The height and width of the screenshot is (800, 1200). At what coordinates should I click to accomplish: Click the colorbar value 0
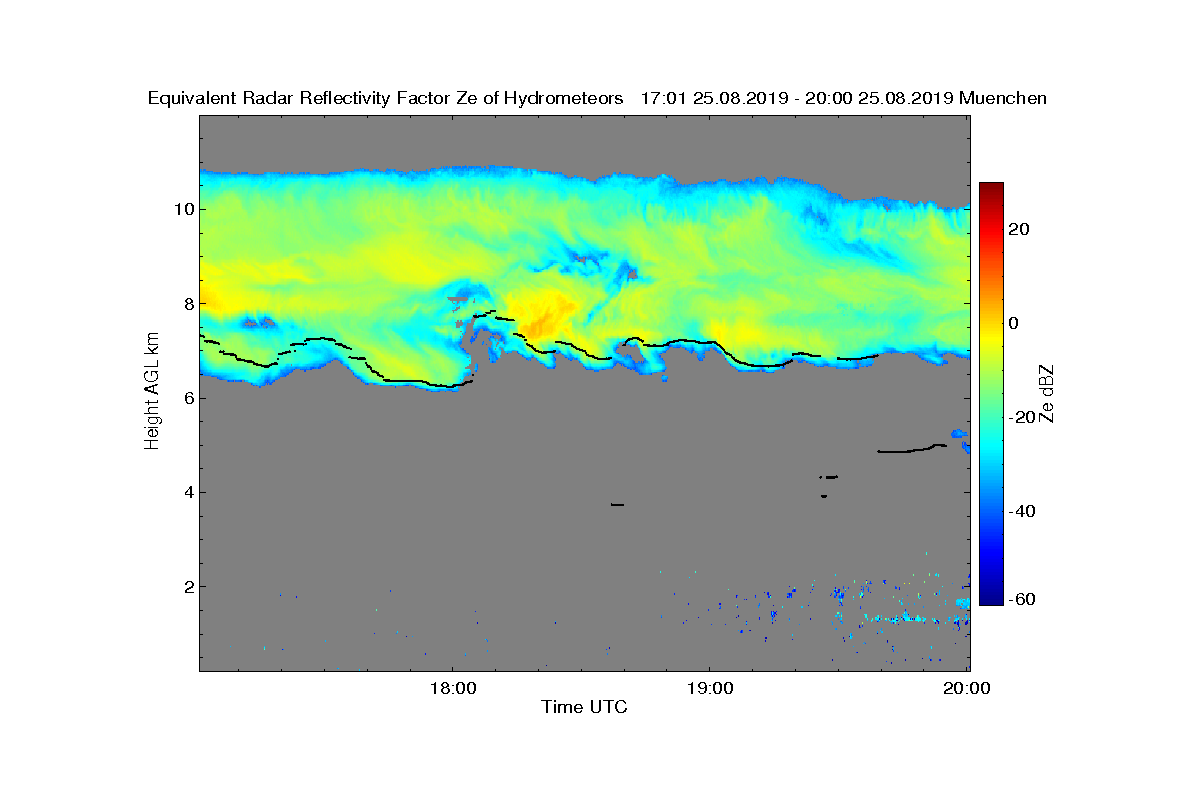coord(1014,323)
